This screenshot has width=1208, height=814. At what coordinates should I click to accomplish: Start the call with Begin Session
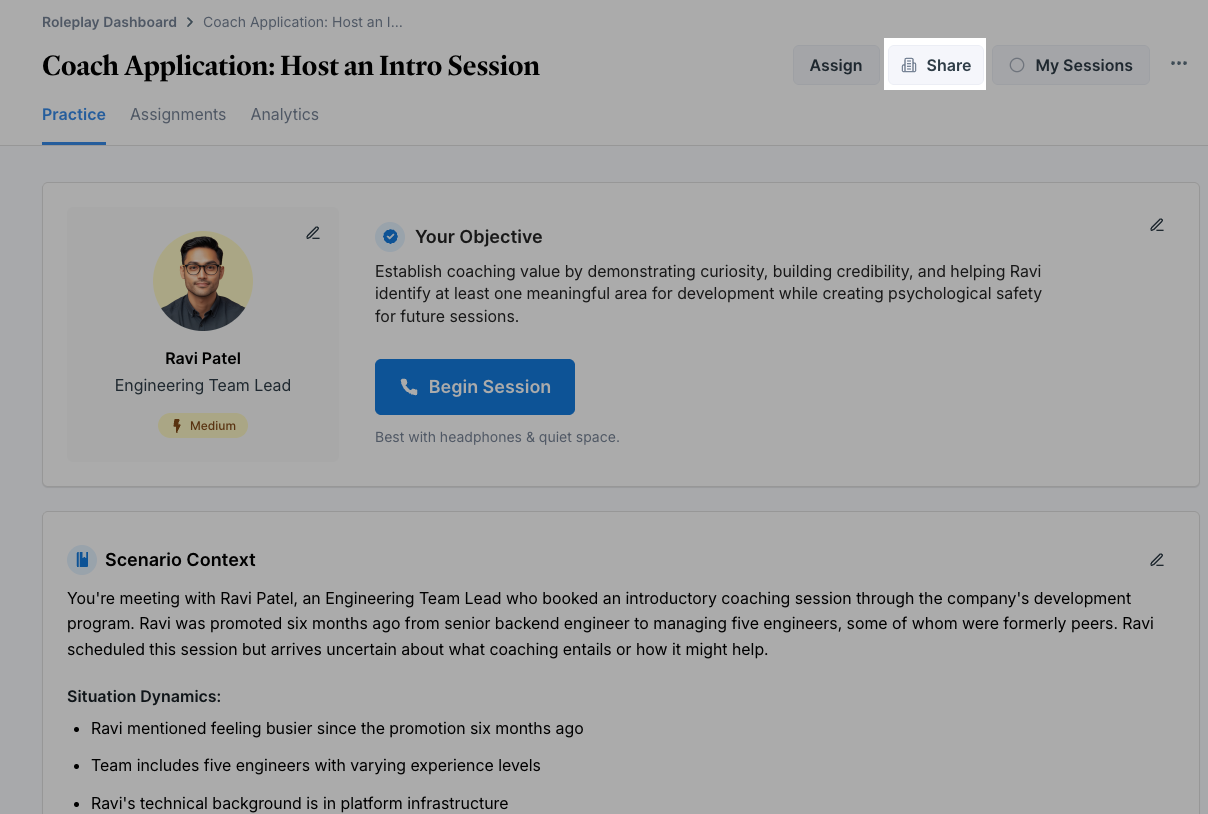point(475,387)
